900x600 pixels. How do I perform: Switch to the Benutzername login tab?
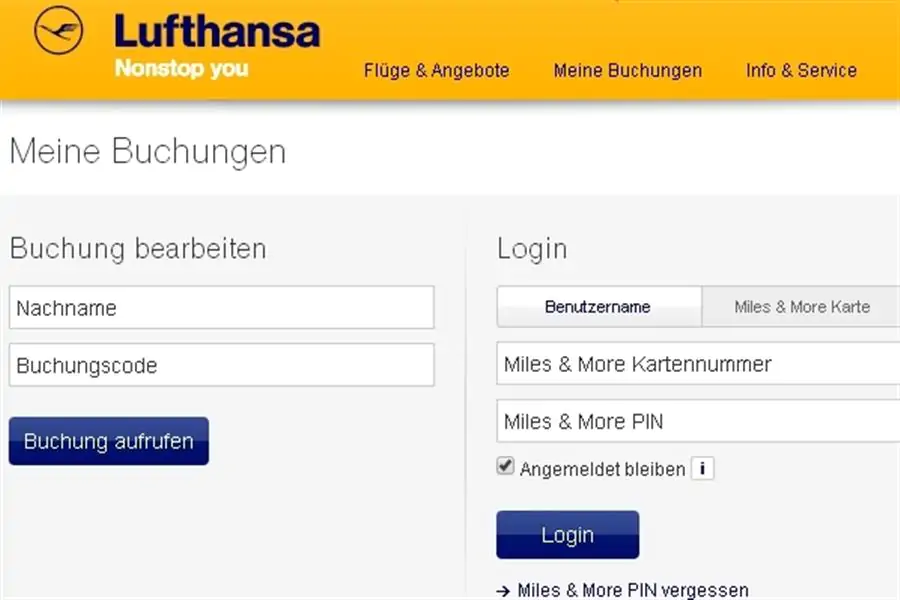pos(598,307)
